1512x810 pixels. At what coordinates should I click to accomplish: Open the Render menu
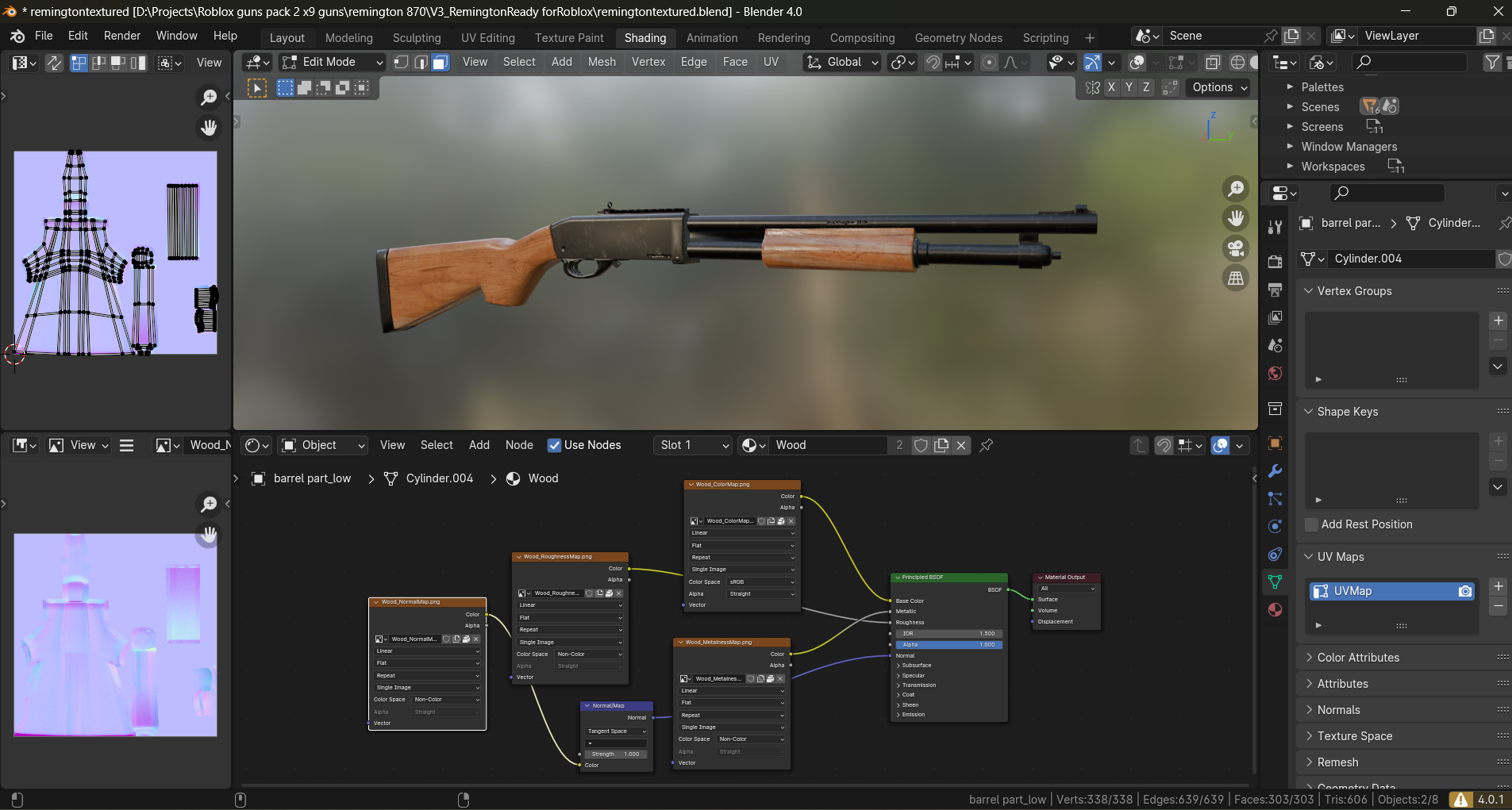click(x=121, y=36)
